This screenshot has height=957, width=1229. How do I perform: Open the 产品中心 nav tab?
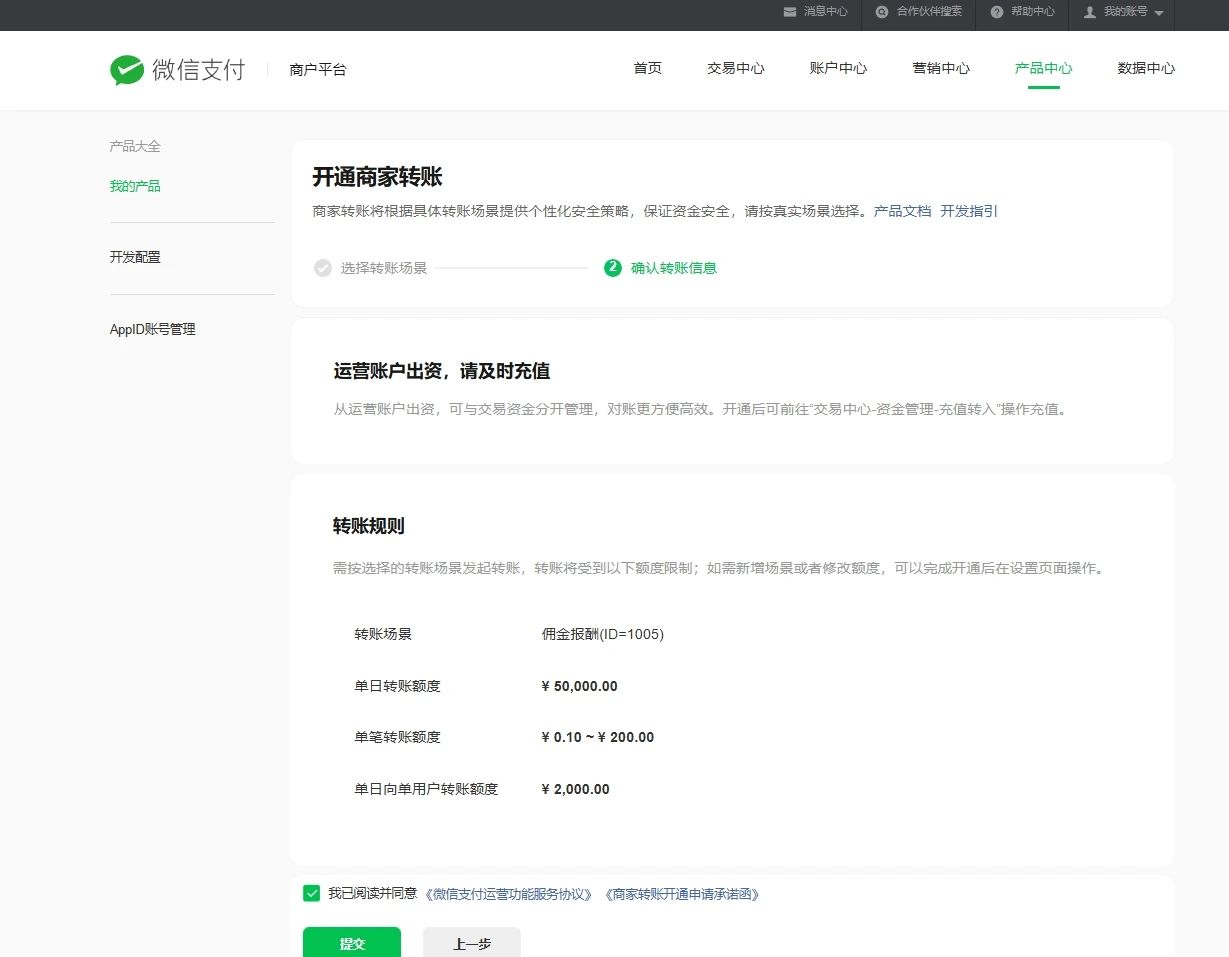[x=1043, y=69]
